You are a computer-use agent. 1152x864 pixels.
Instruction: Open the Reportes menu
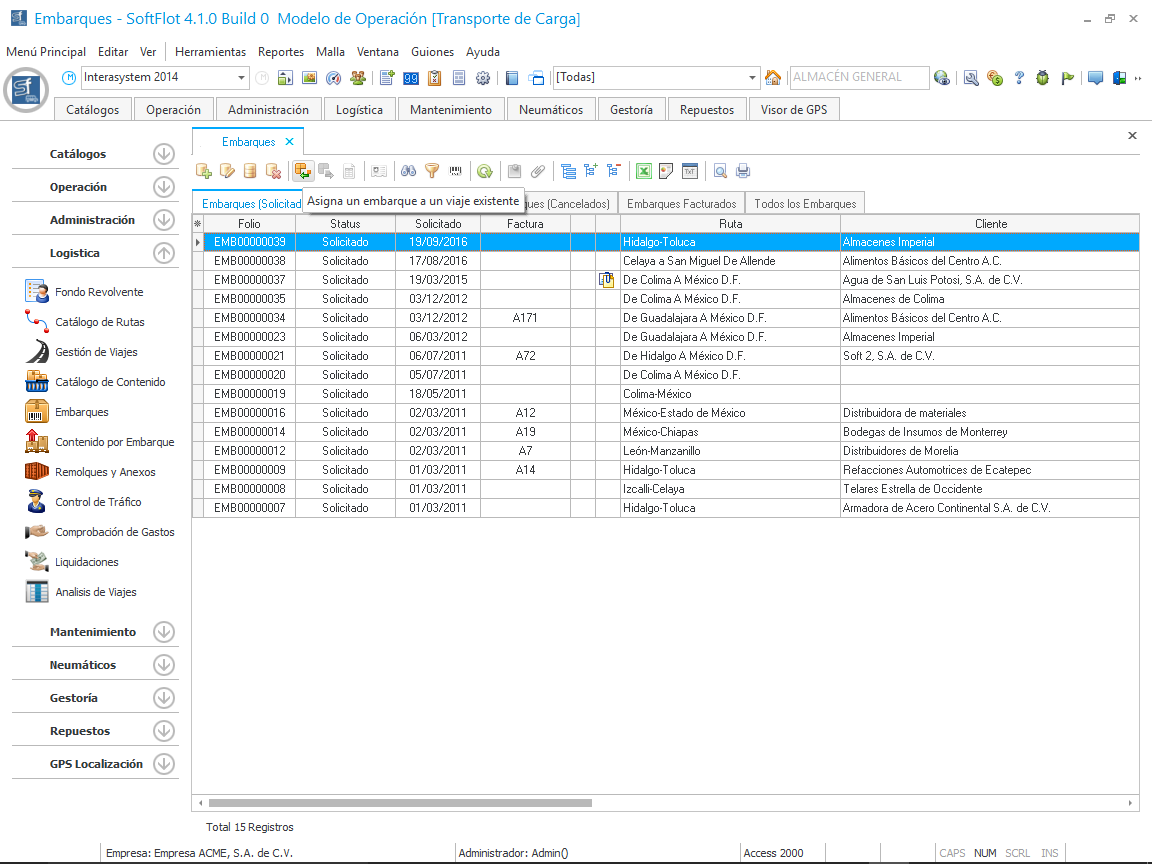point(280,52)
